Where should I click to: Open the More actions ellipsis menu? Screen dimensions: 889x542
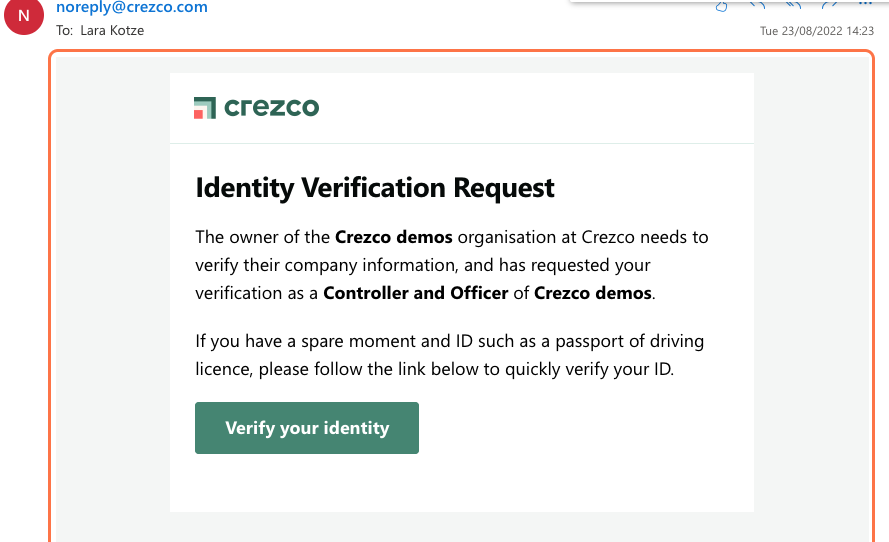(x=865, y=3)
